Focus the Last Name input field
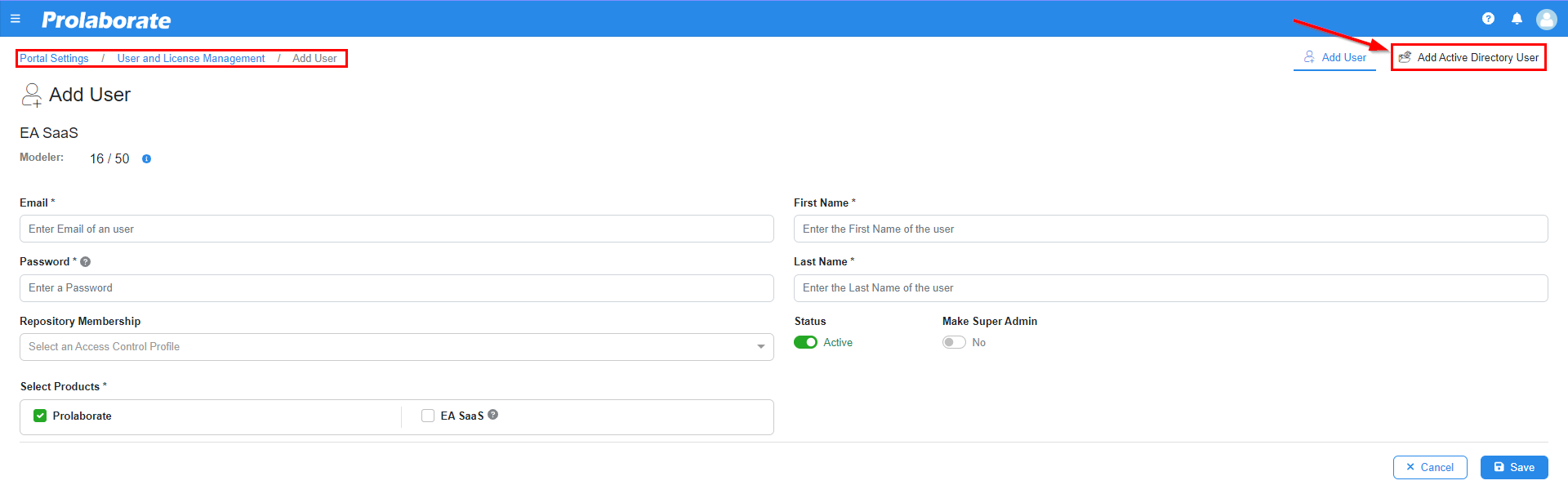The width and height of the screenshot is (1568, 485). coord(1171,288)
